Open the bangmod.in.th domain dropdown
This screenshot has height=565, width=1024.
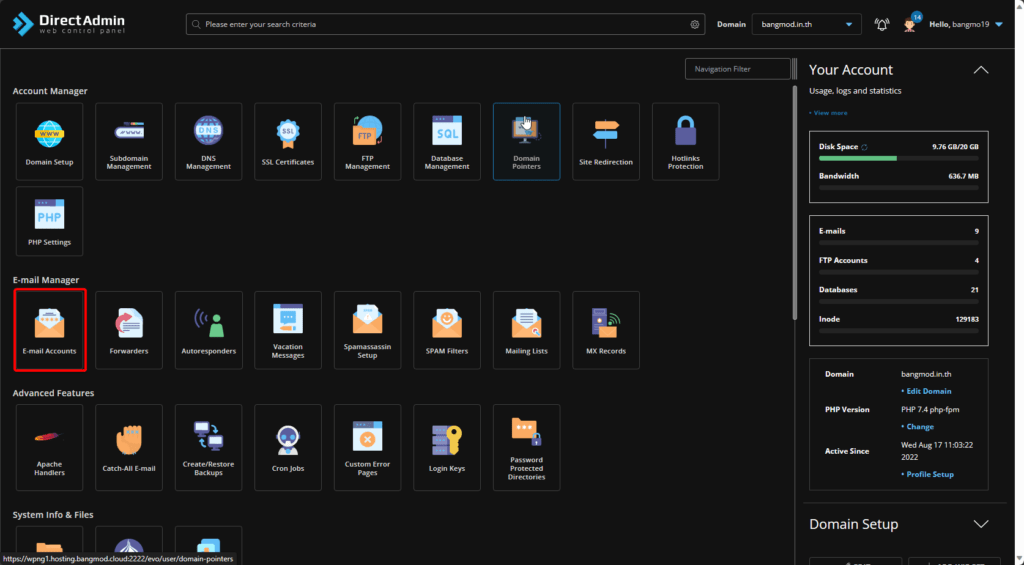(x=806, y=25)
